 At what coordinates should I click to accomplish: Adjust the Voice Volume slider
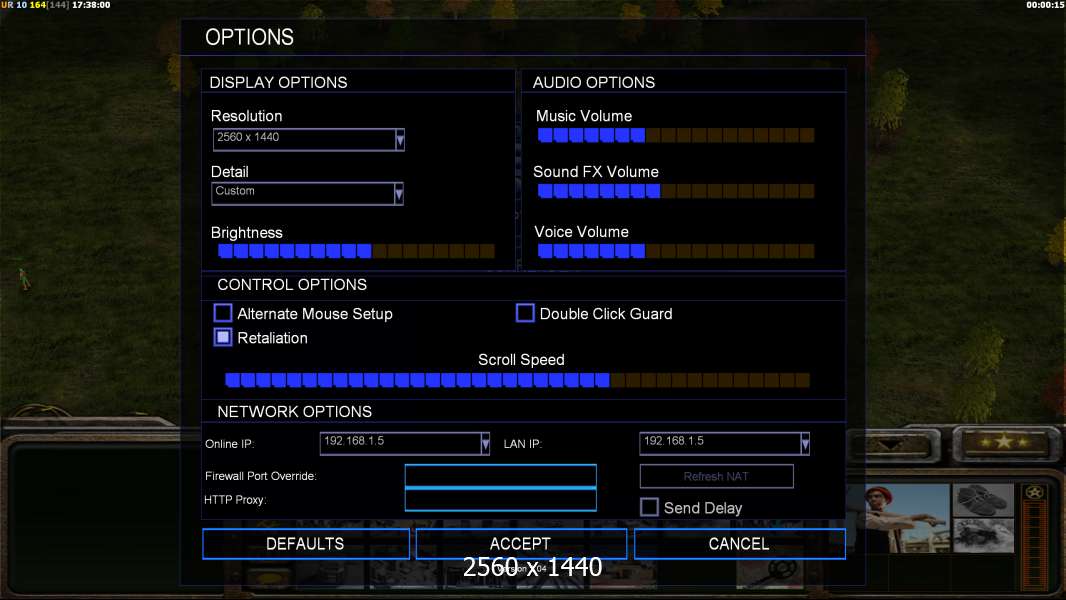[x=676, y=251]
